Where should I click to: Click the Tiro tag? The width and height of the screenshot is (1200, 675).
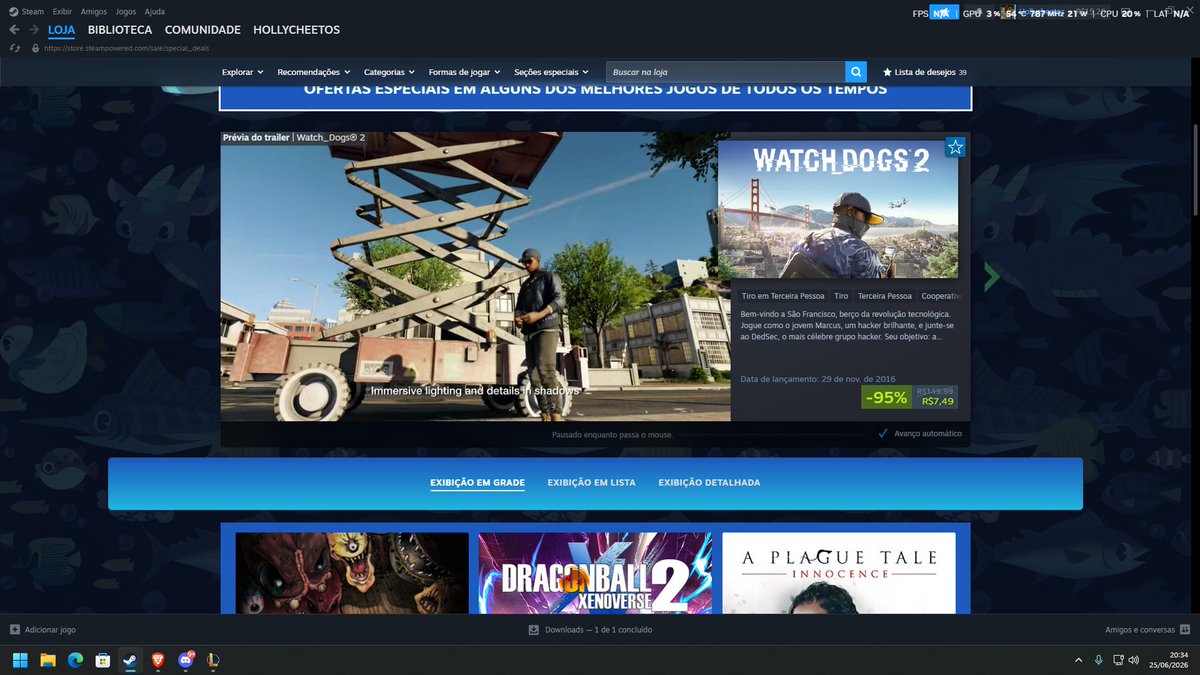(x=841, y=296)
